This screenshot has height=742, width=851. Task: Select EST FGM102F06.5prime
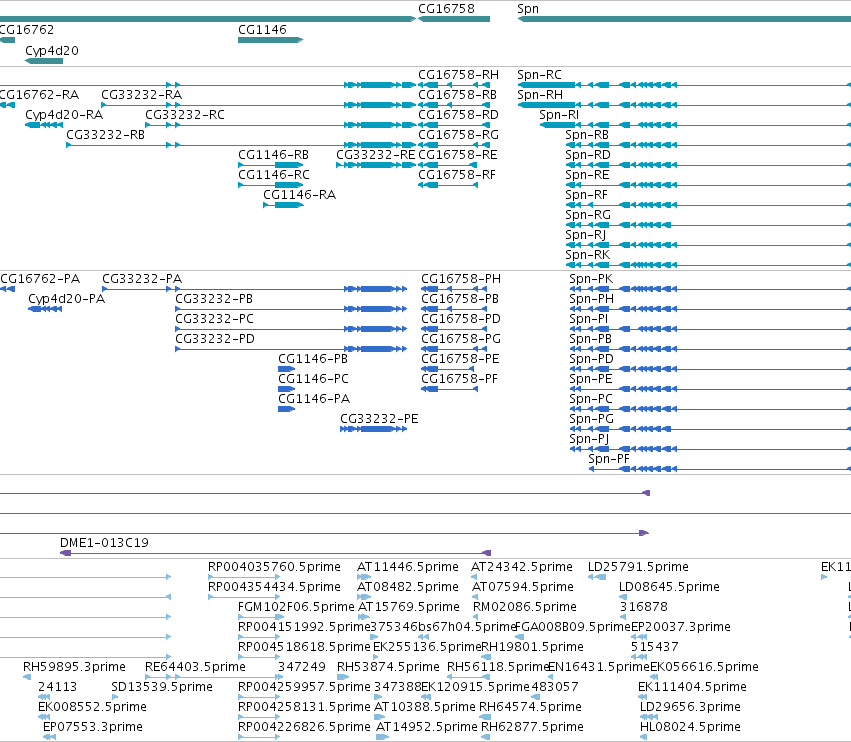point(296,606)
